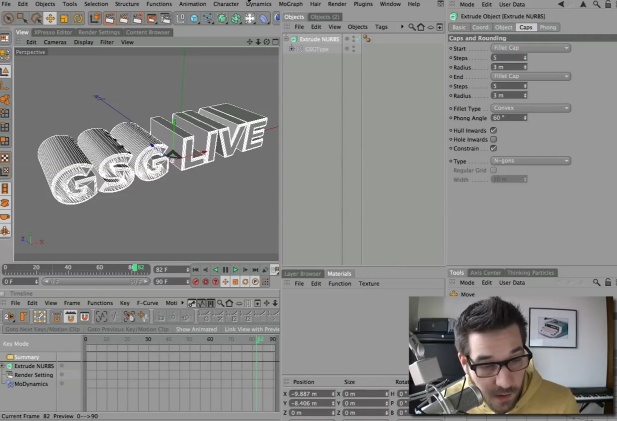Toggle the viewport maximize panel icon
This screenshot has height=421, width=617.
[x=275, y=42]
